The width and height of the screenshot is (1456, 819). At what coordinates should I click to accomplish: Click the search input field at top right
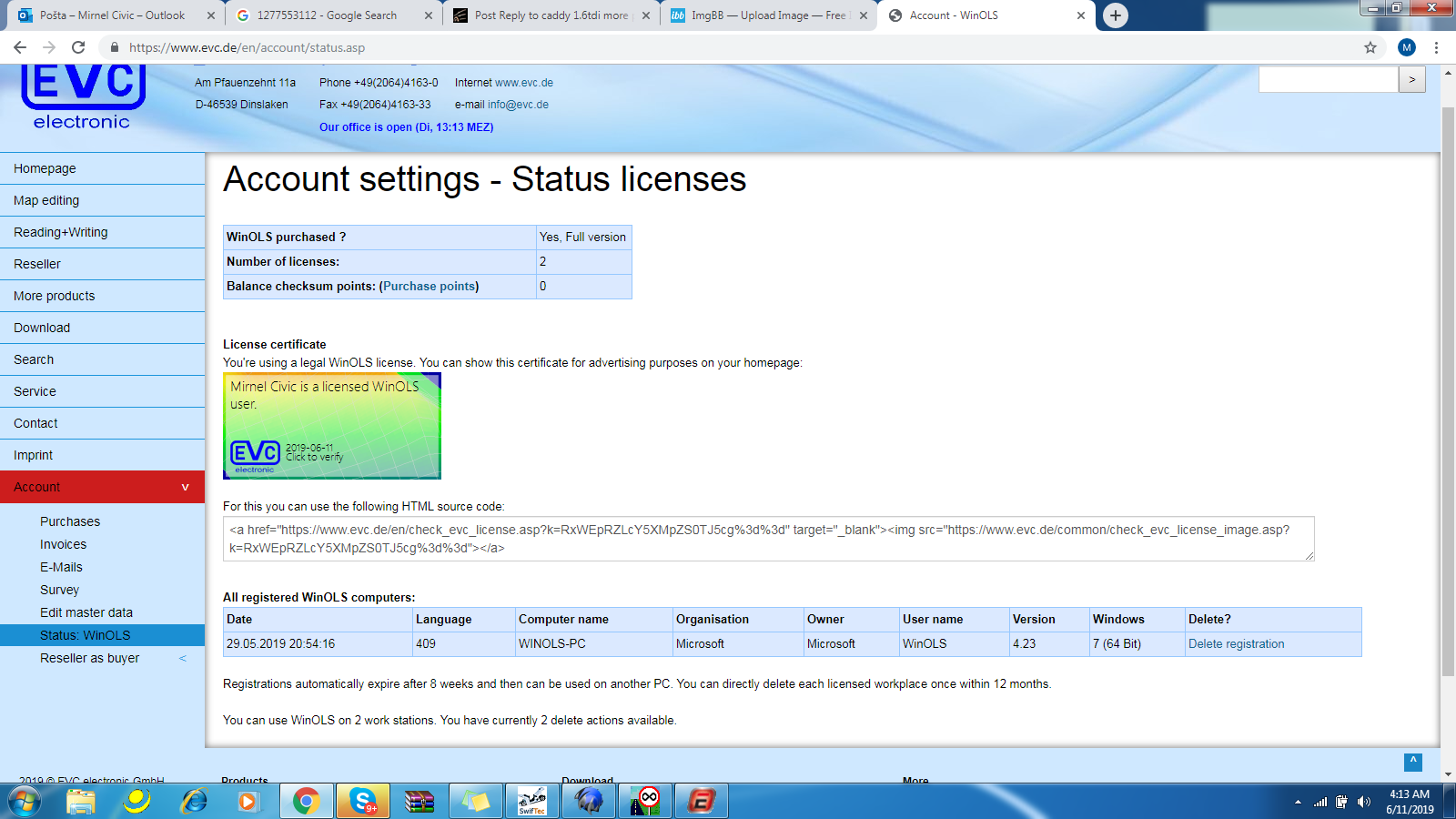point(1329,80)
